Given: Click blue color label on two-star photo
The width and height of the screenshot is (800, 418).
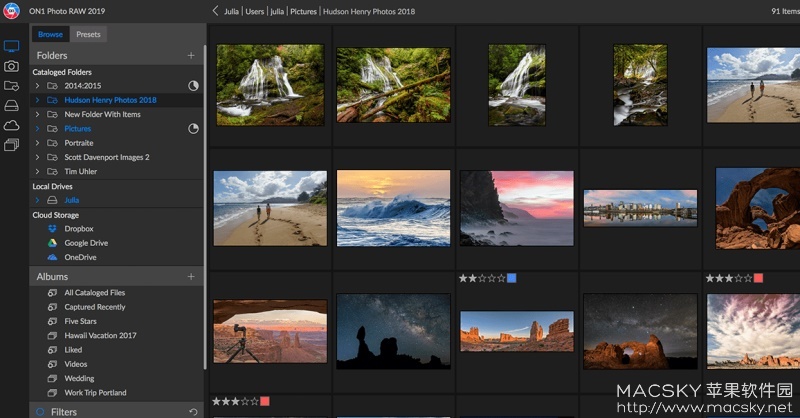Looking at the screenshot, I should [512, 278].
